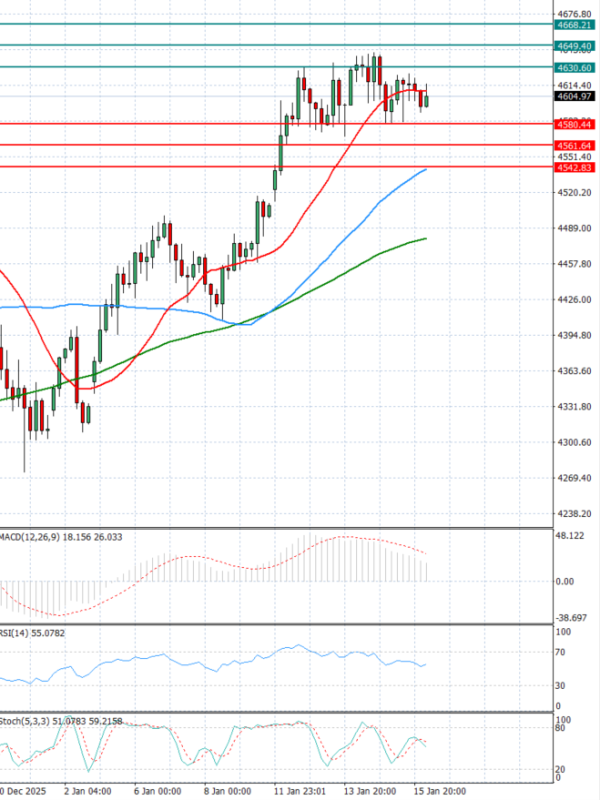Click the MACD 48.122 scale value
Image resolution: width=600 pixels, height=800 pixels.
coord(571,537)
